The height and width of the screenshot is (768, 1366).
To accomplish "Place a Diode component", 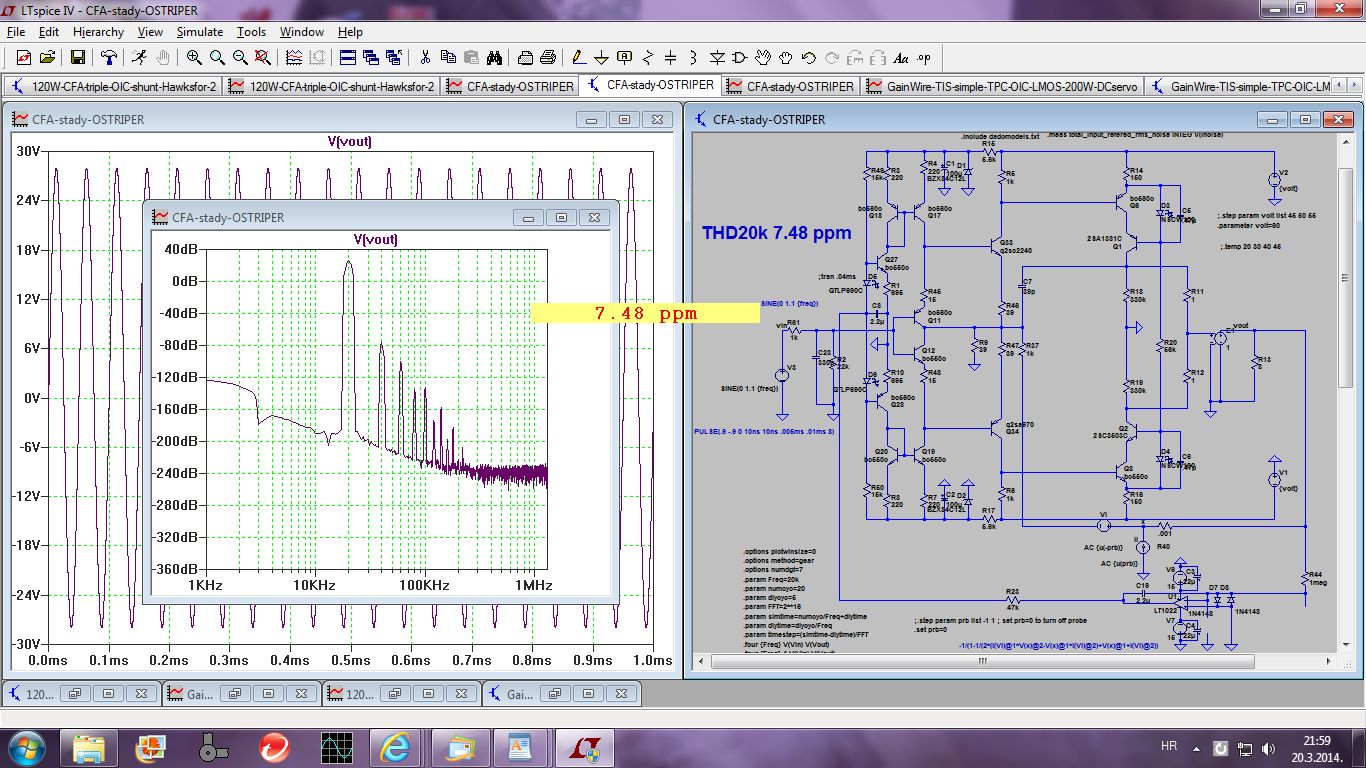I will click(x=717, y=58).
